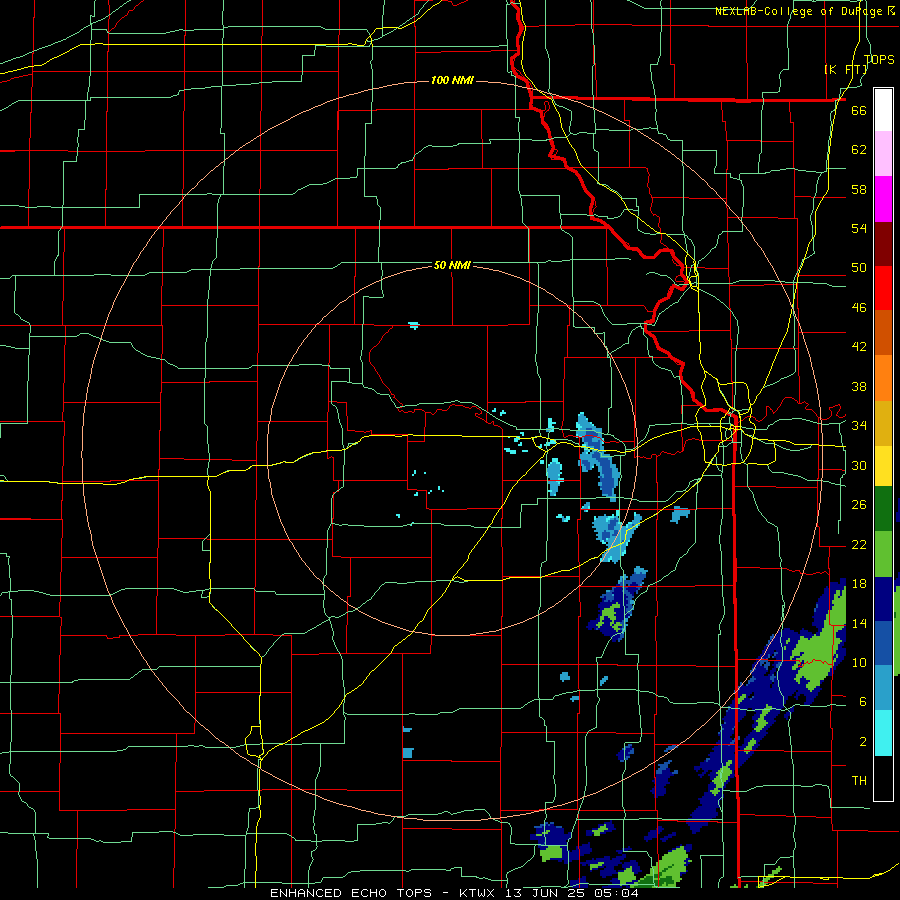Click the bright red legend swatch
Image resolution: width=900 pixels, height=900 pixels.
883,288
